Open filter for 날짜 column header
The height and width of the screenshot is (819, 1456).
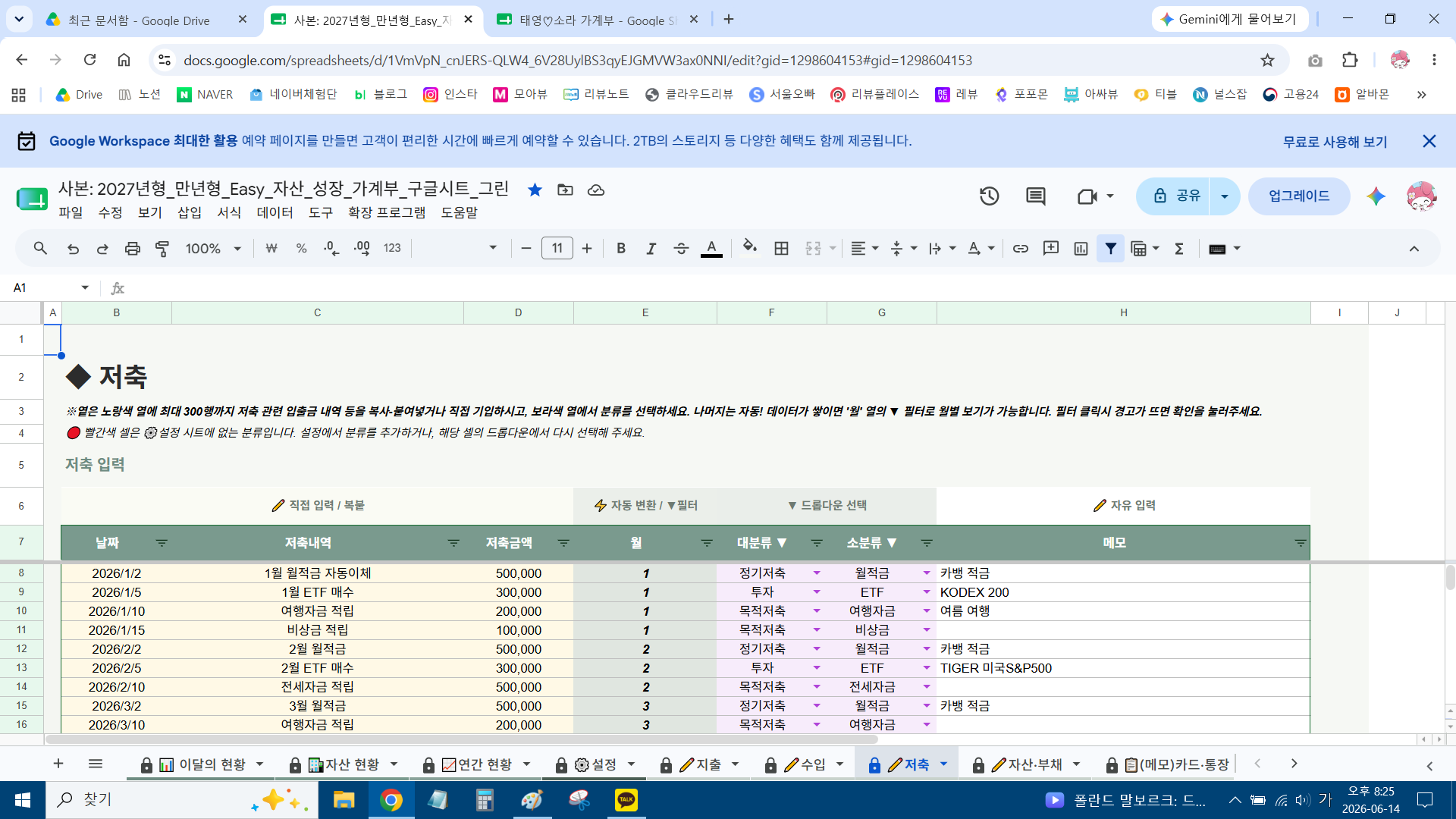pos(162,543)
